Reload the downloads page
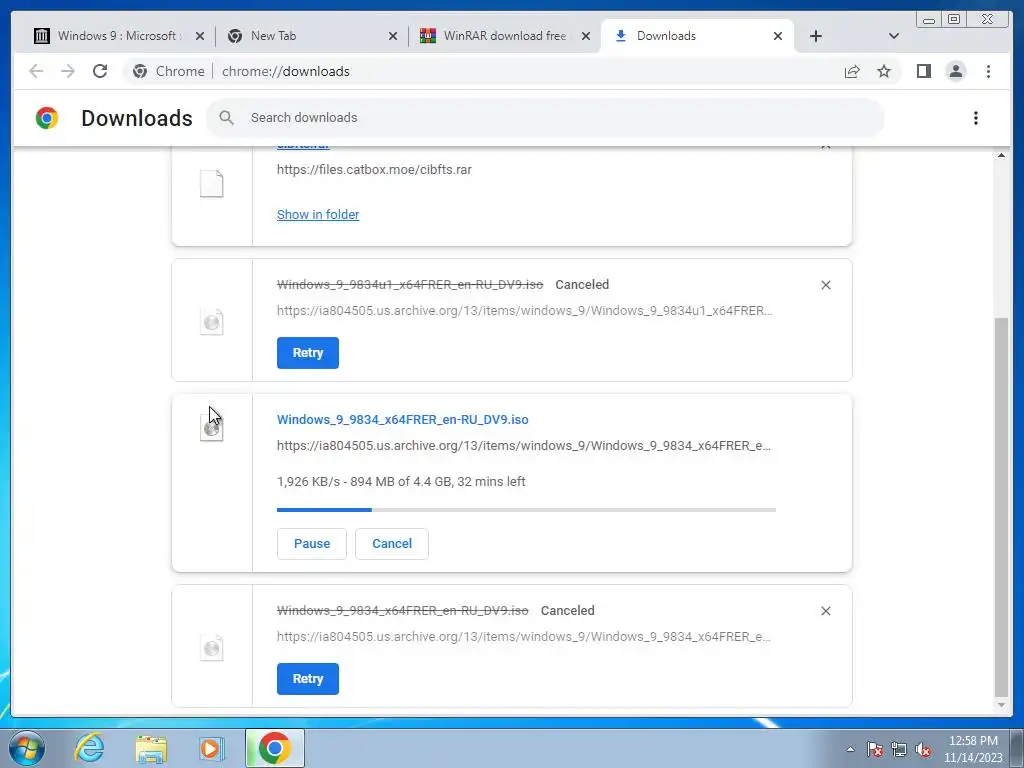 coord(100,71)
